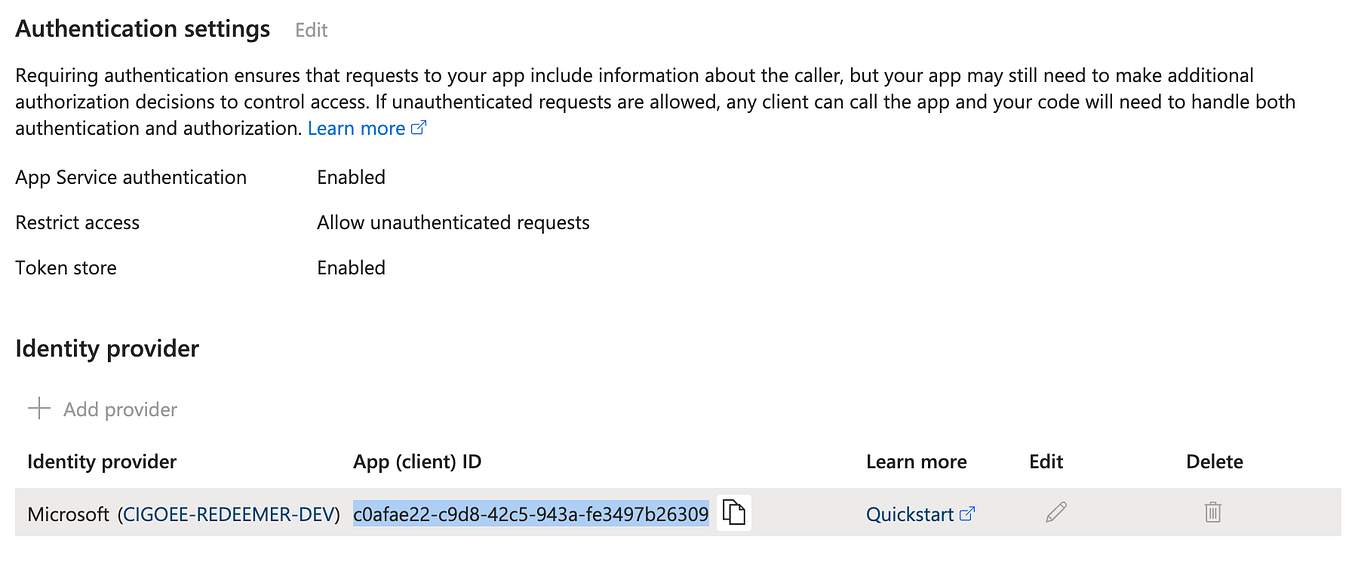This screenshot has width=1358, height=576.
Task: Open the CIGOEE-REDEEMER-DEV app registration
Action: point(231,513)
